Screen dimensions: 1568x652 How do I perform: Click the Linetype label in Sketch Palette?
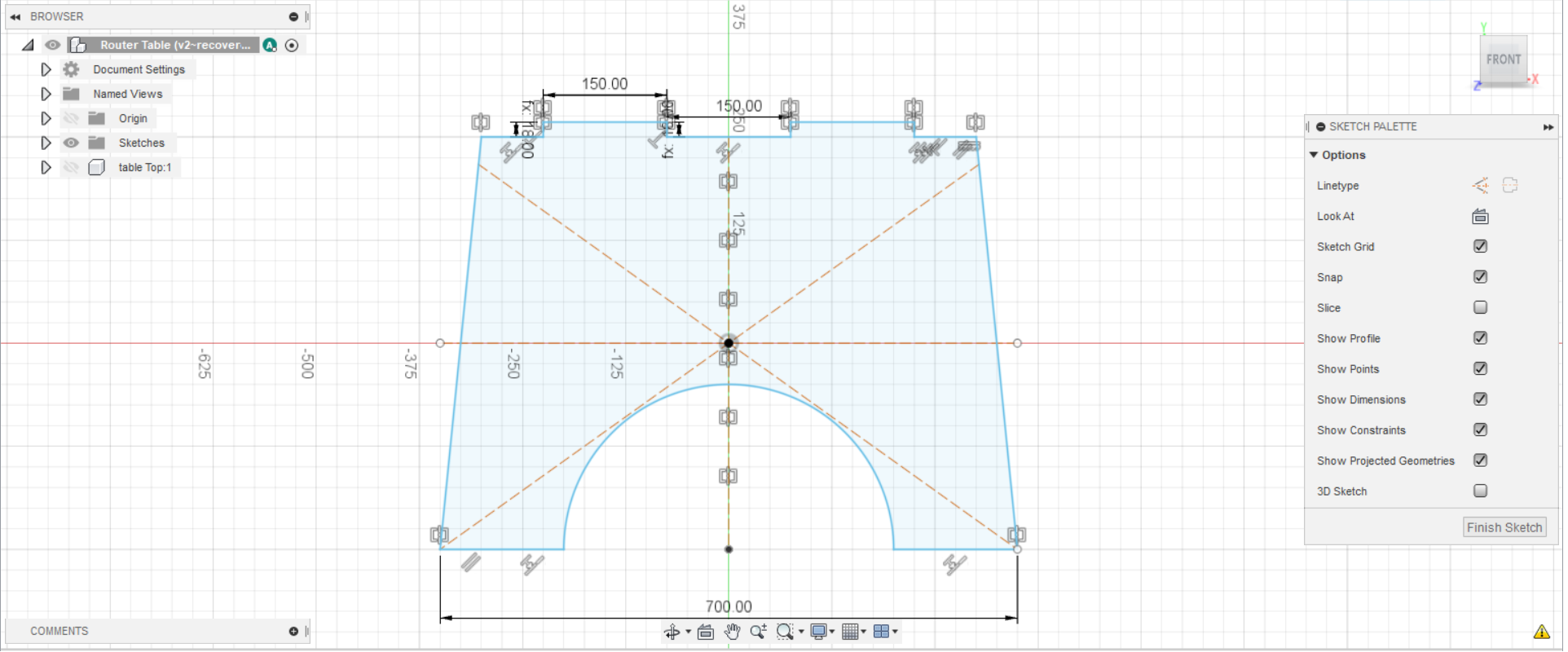(x=1337, y=186)
